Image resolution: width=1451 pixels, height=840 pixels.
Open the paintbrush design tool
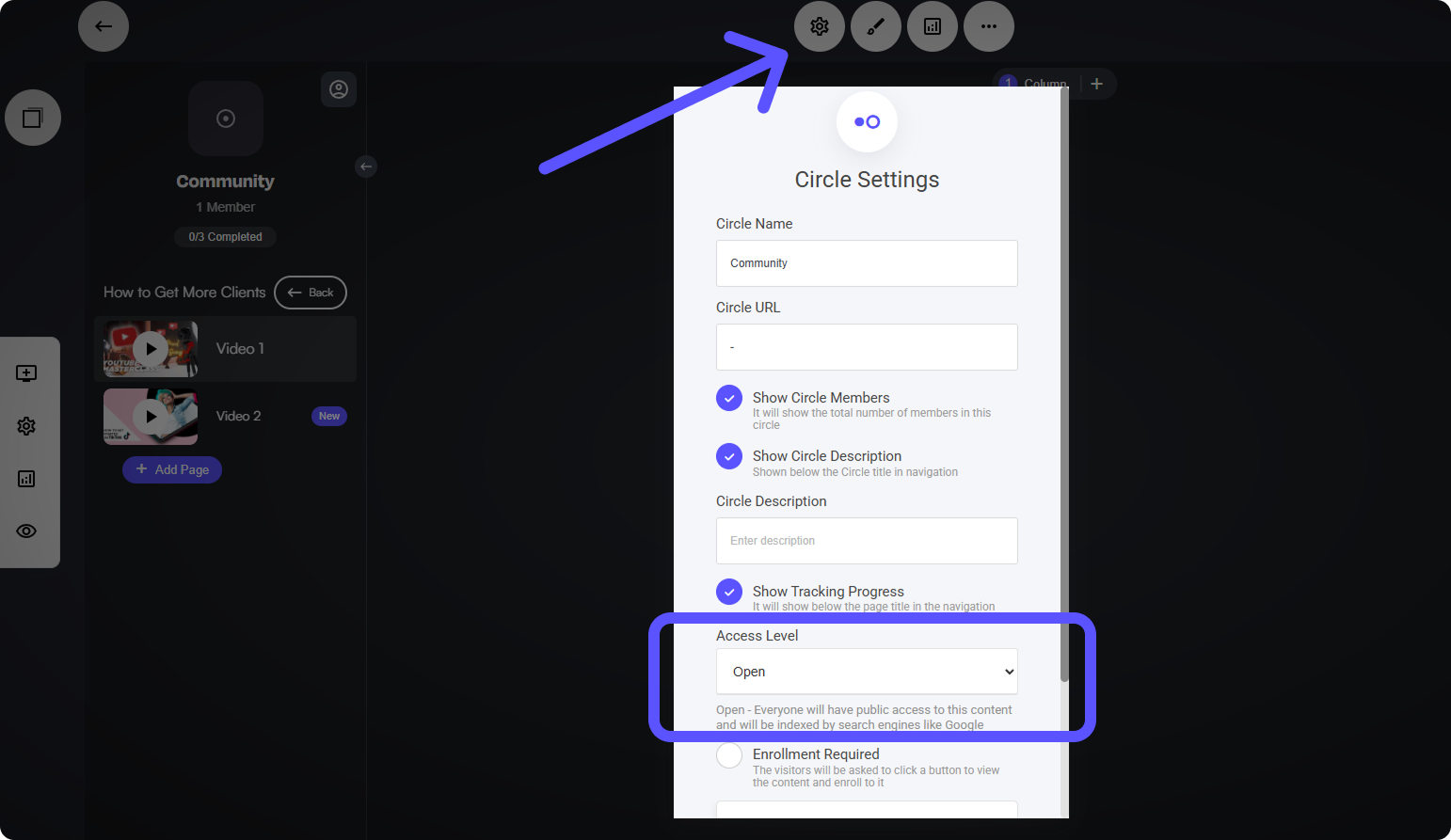tap(875, 26)
